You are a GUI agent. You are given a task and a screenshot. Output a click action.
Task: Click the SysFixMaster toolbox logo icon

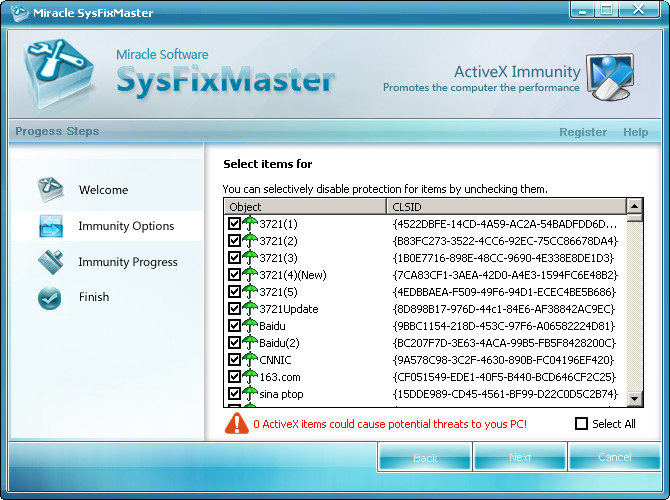(x=58, y=73)
